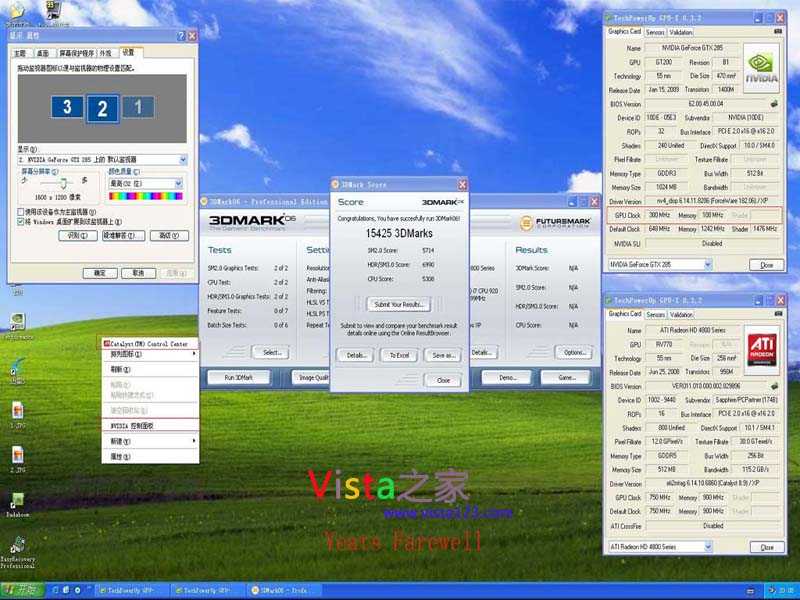
Task: Click the BIOS save chip icon in NVIDIA GPU-Z
Action: (774, 104)
